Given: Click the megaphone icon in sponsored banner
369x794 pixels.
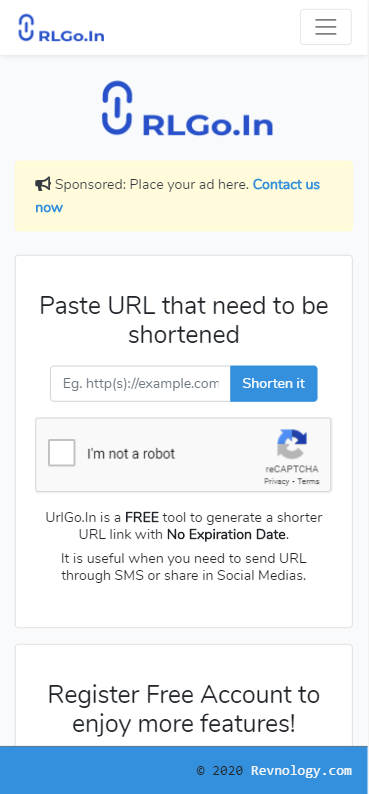Looking at the screenshot, I should pyautogui.click(x=43, y=184).
